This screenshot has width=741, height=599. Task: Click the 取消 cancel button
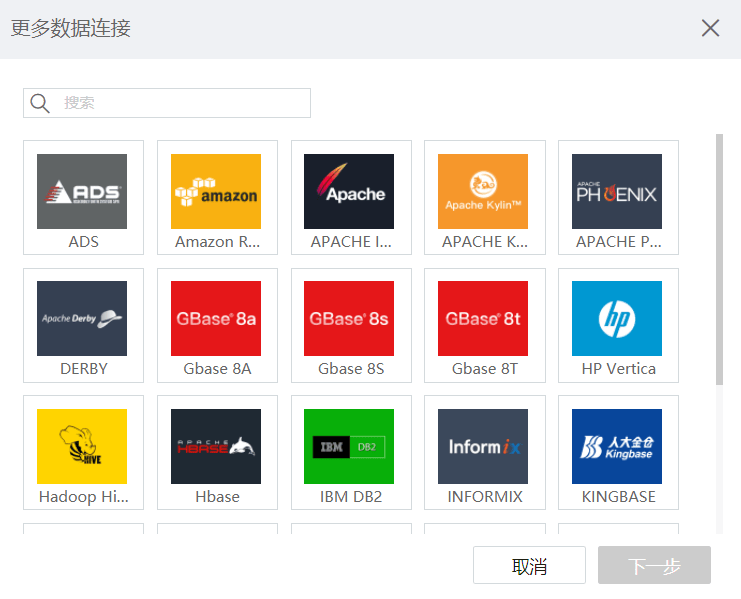click(x=529, y=565)
